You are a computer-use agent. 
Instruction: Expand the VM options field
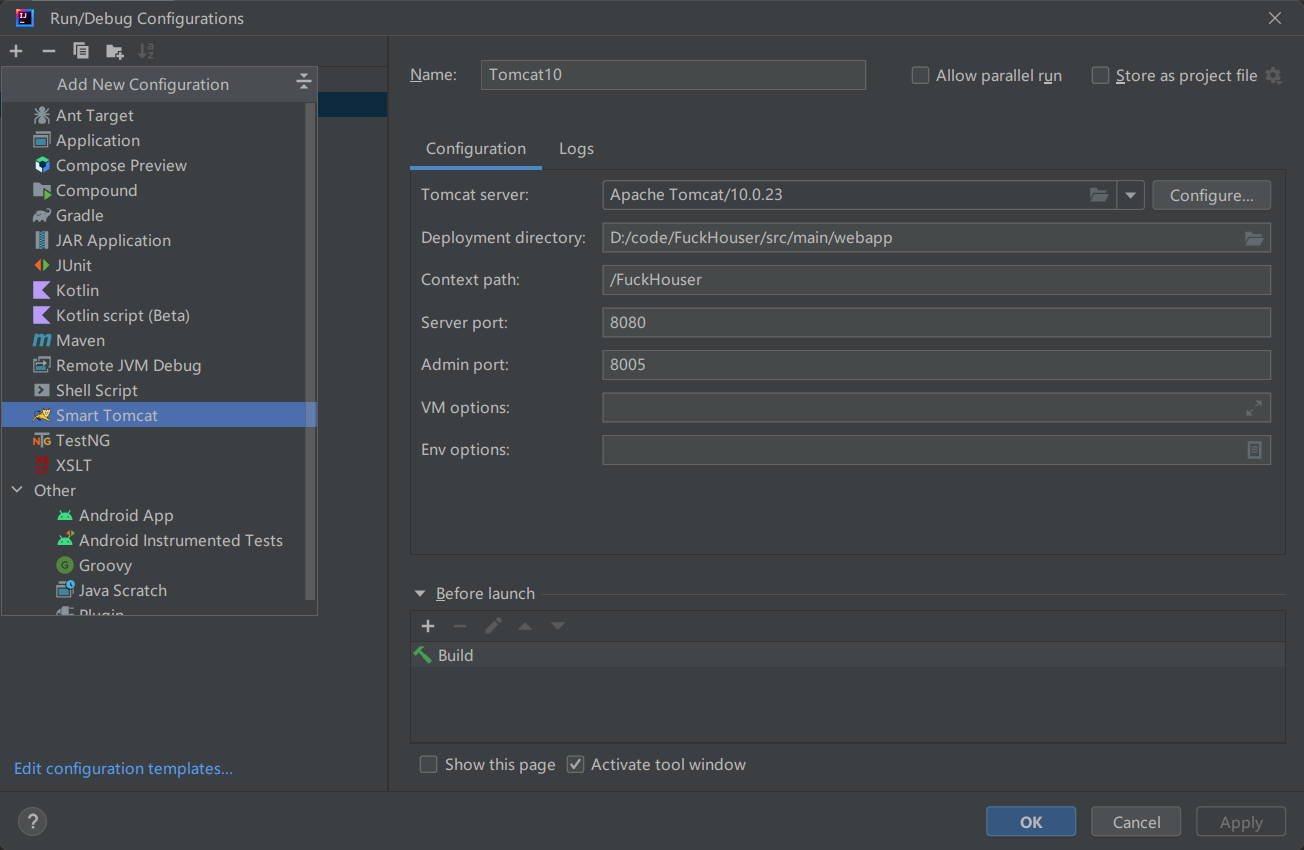click(1254, 408)
